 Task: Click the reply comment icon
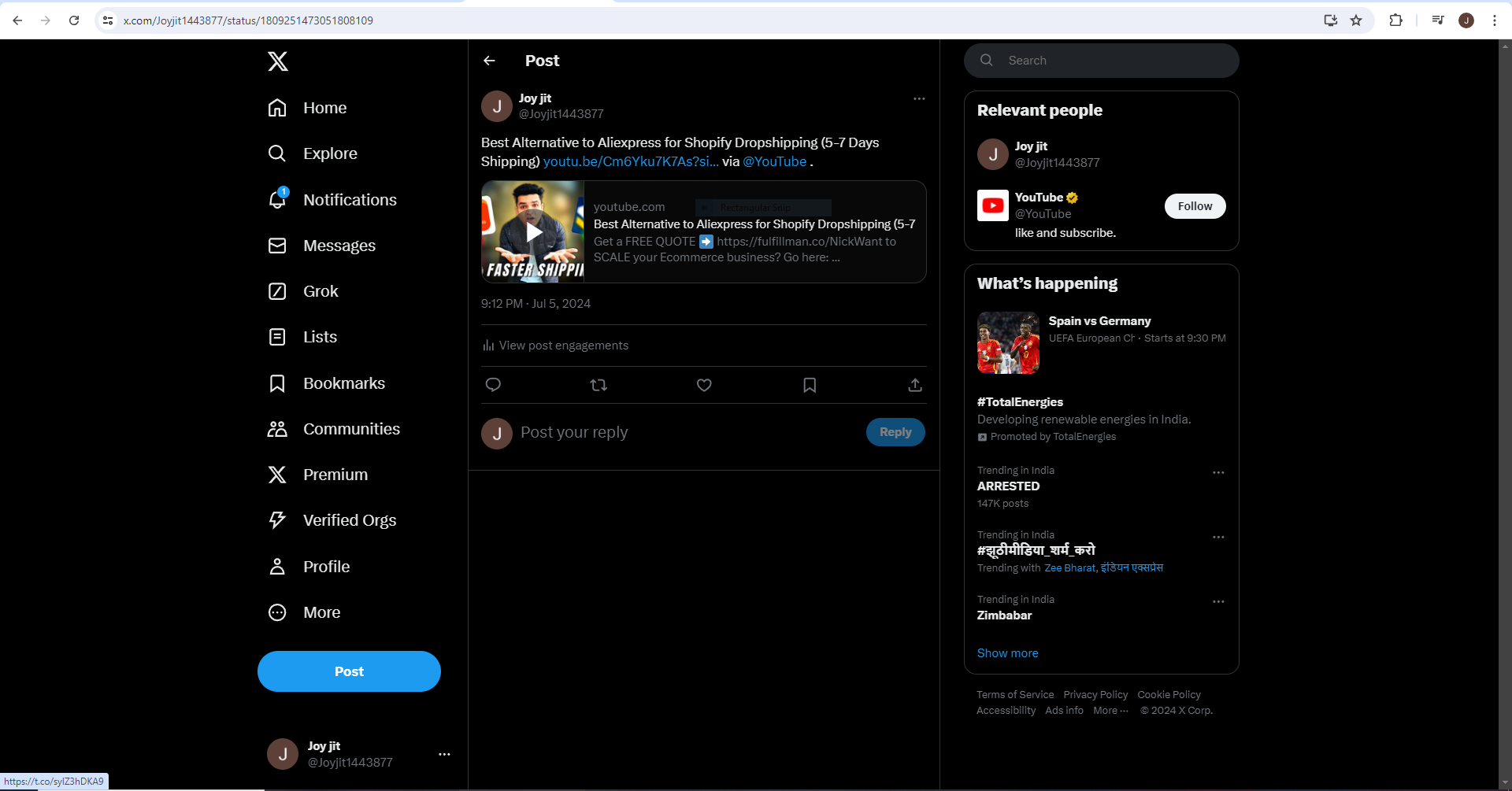pyautogui.click(x=493, y=385)
